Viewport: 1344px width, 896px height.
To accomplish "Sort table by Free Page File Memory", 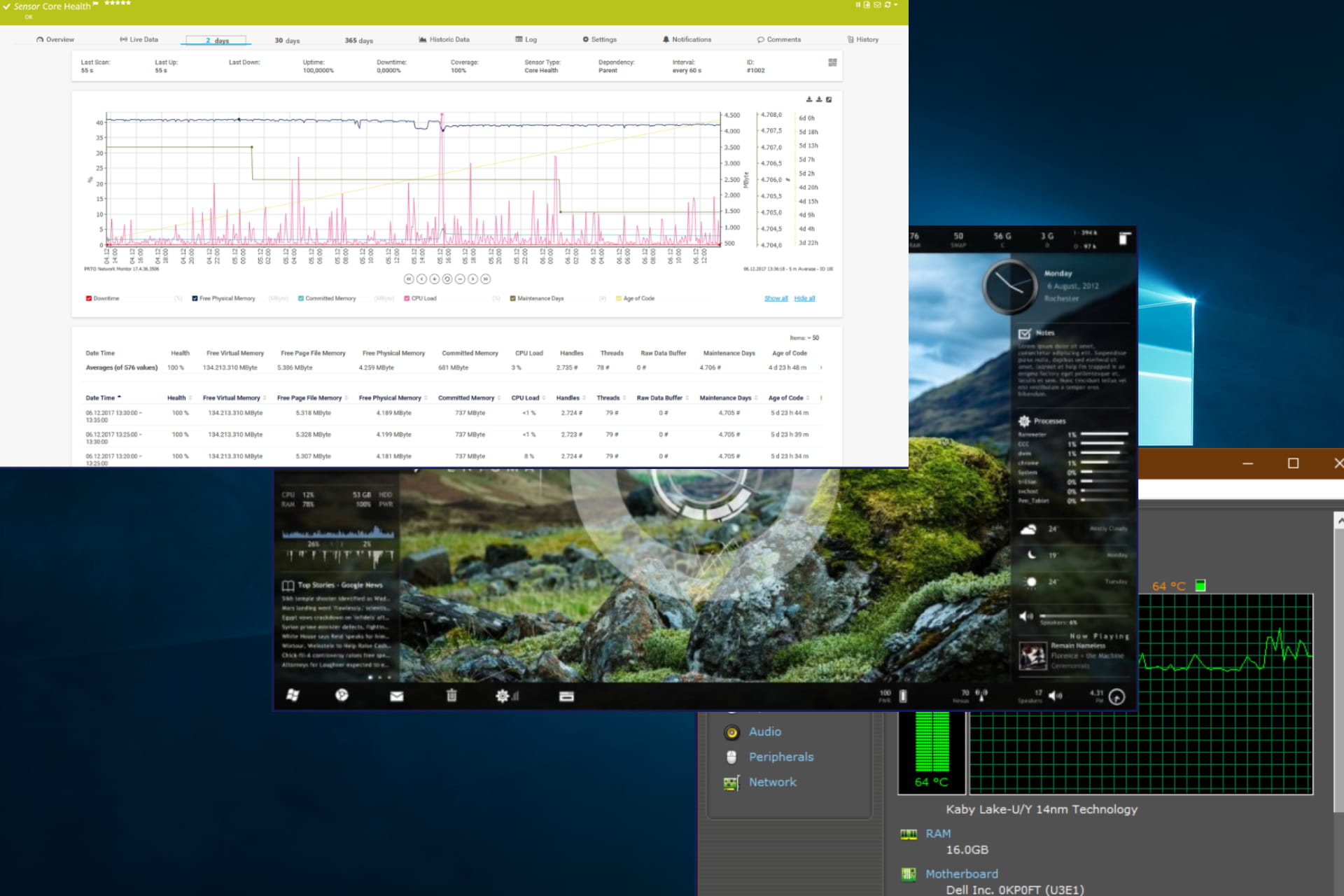I will click(311, 398).
